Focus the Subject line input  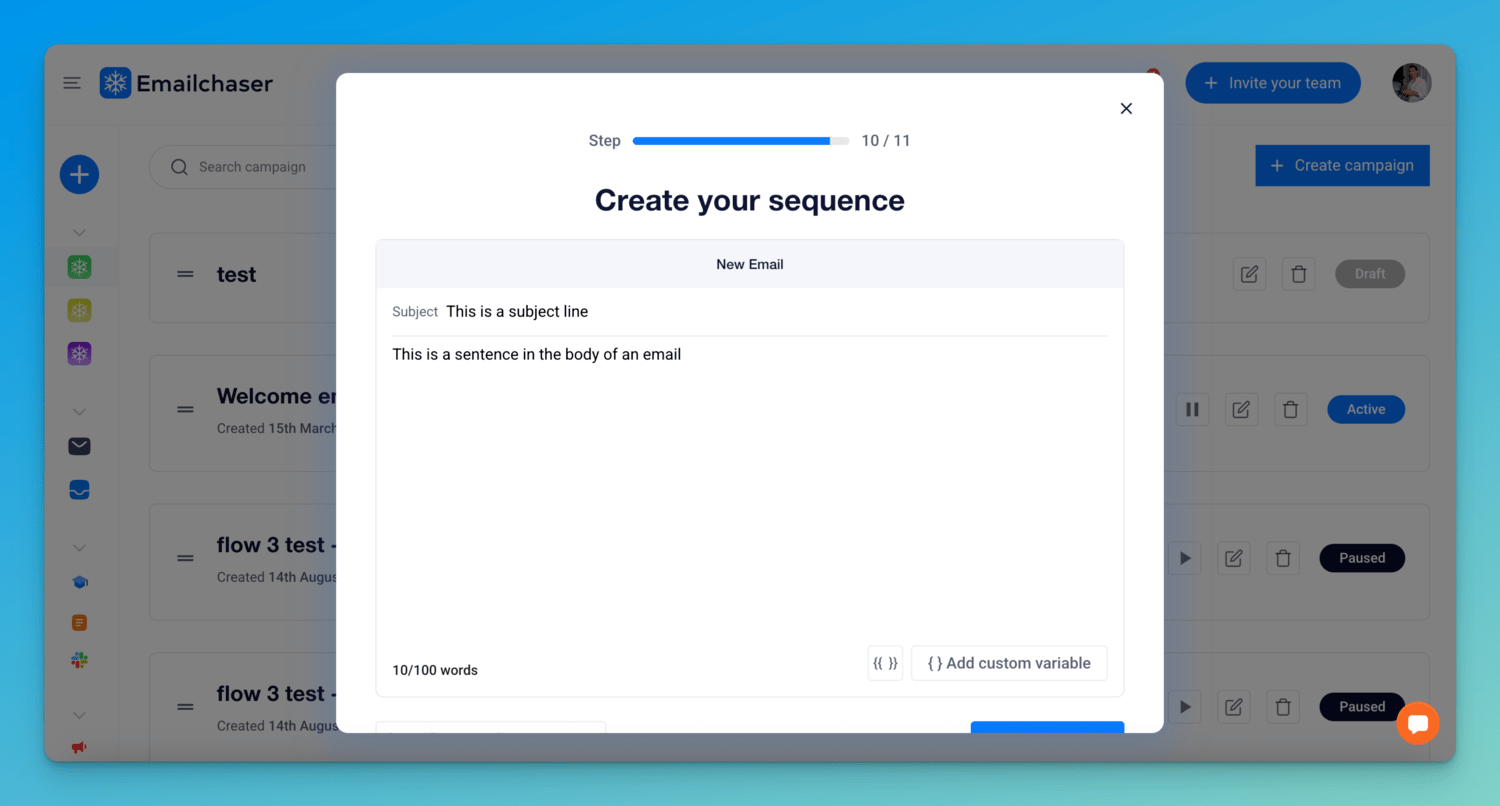click(776, 312)
